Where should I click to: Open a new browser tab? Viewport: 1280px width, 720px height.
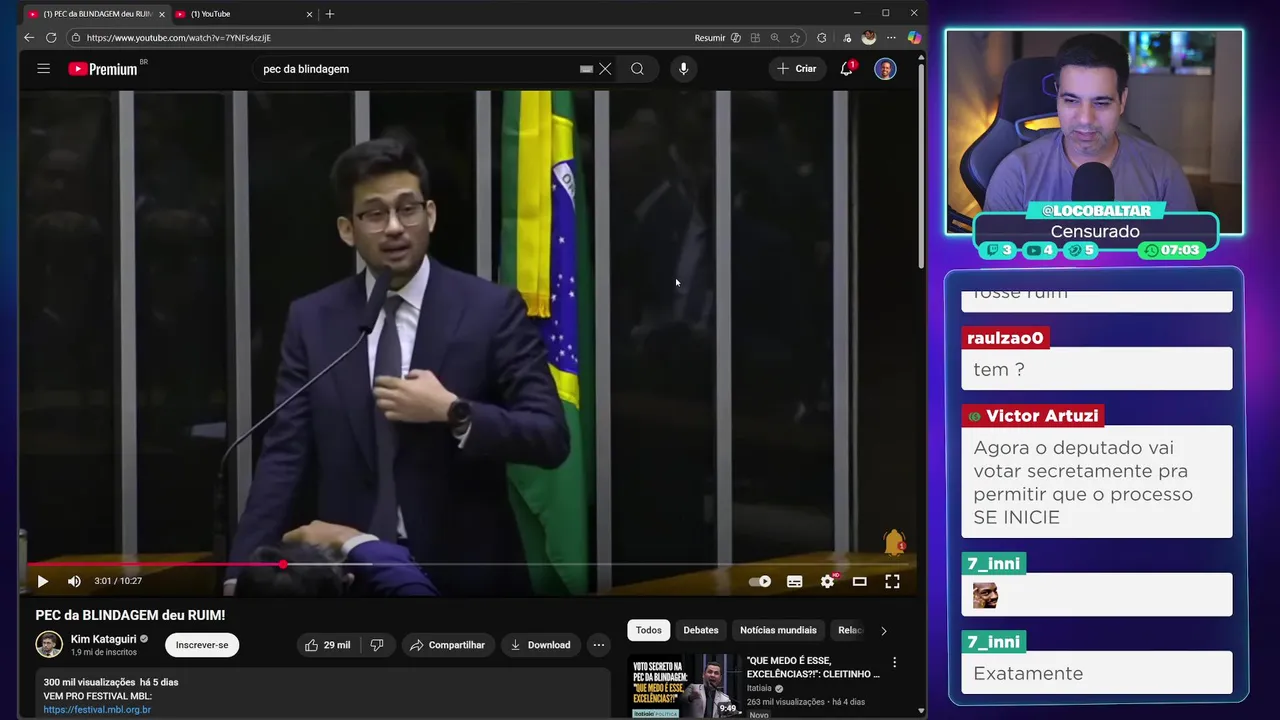pyautogui.click(x=330, y=14)
